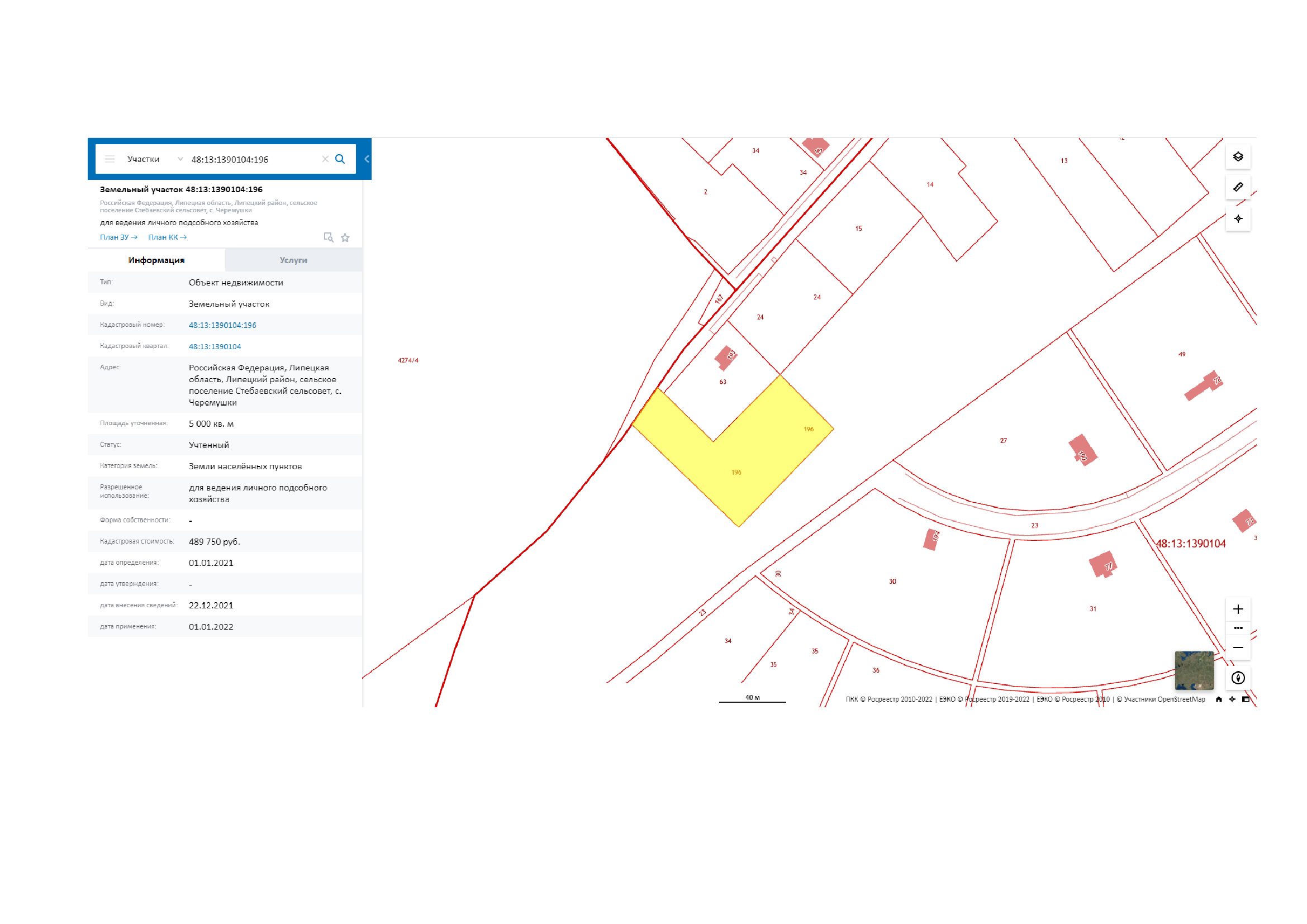Screen dimensions: 1307x924
Task: Click the small crosshair icon in footer
Action: [x=1232, y=700]
